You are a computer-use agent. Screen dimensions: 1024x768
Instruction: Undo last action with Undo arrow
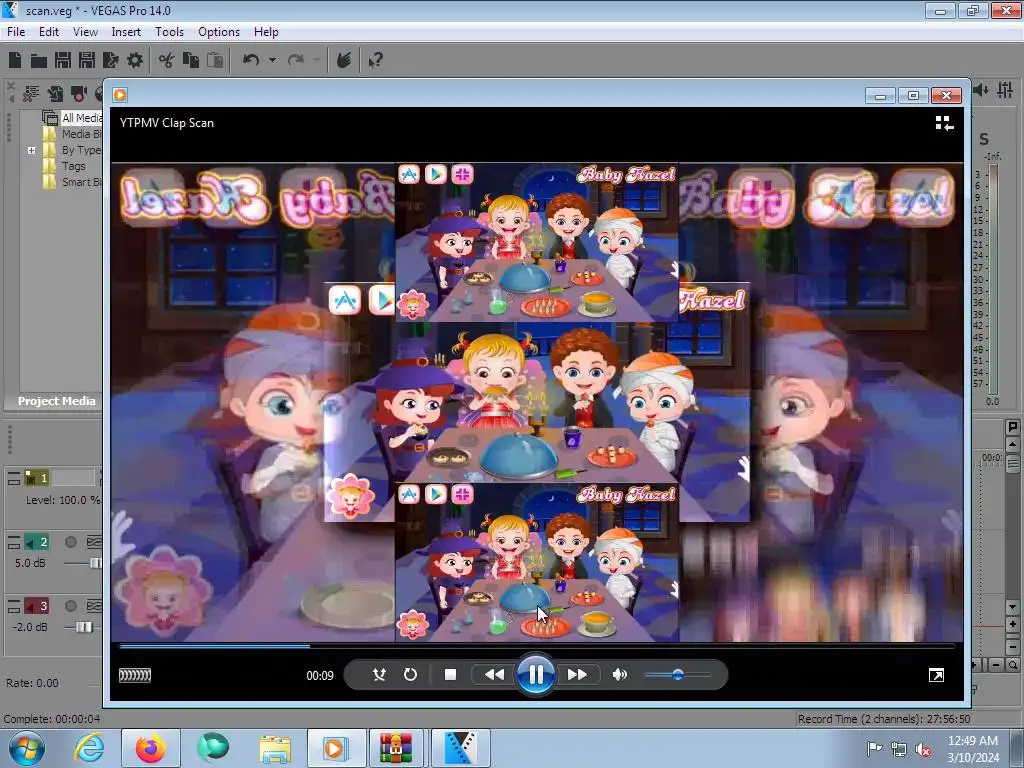(x=251, y=60)
